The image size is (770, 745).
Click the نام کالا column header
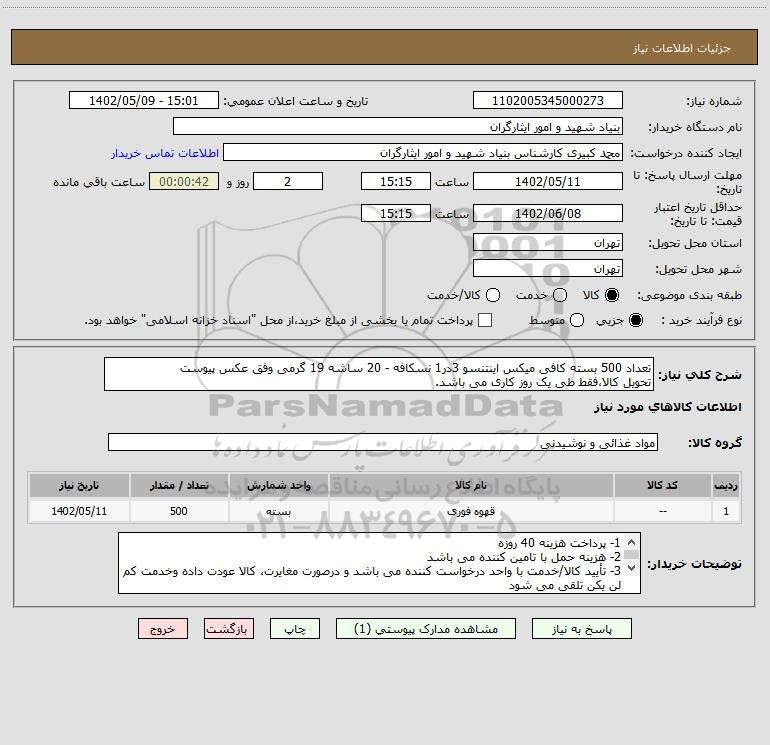tap(481, 485)
